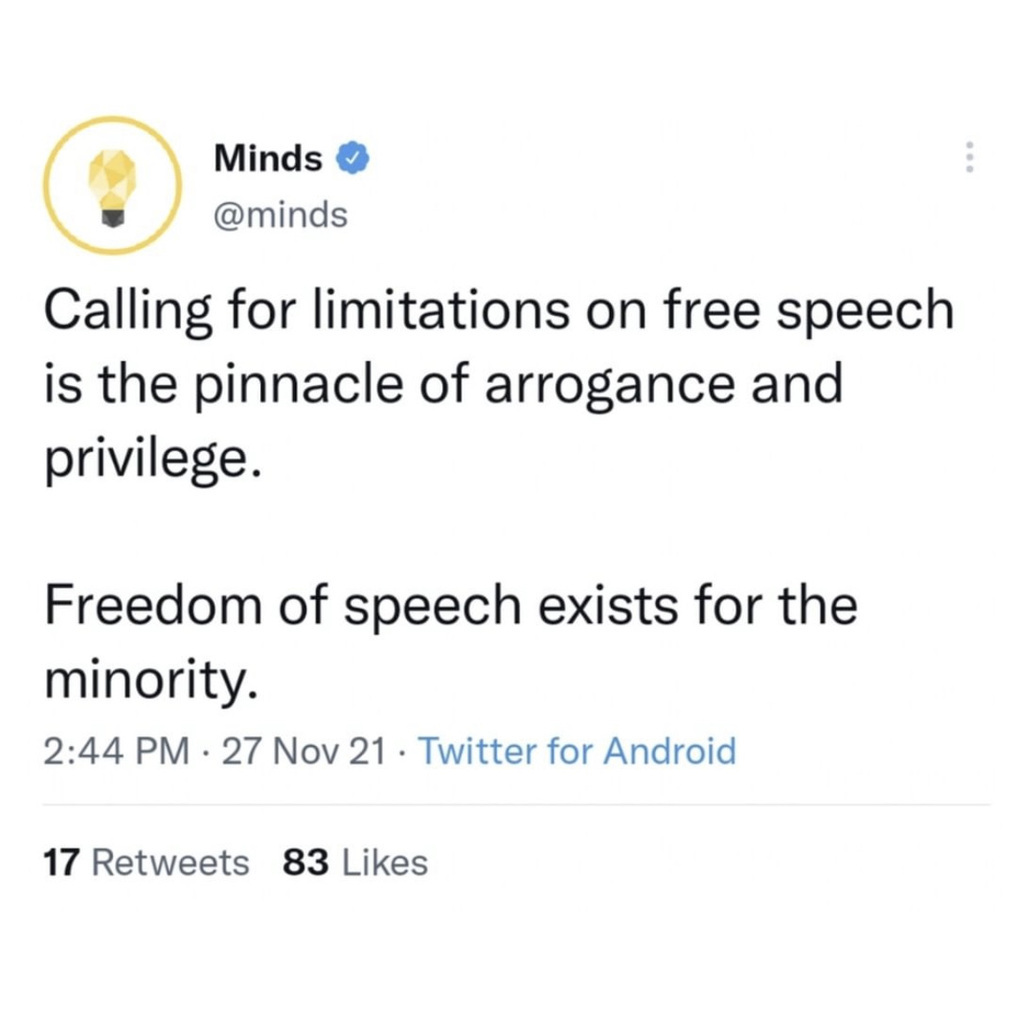Click the "Likes" label text

point(384,862)
